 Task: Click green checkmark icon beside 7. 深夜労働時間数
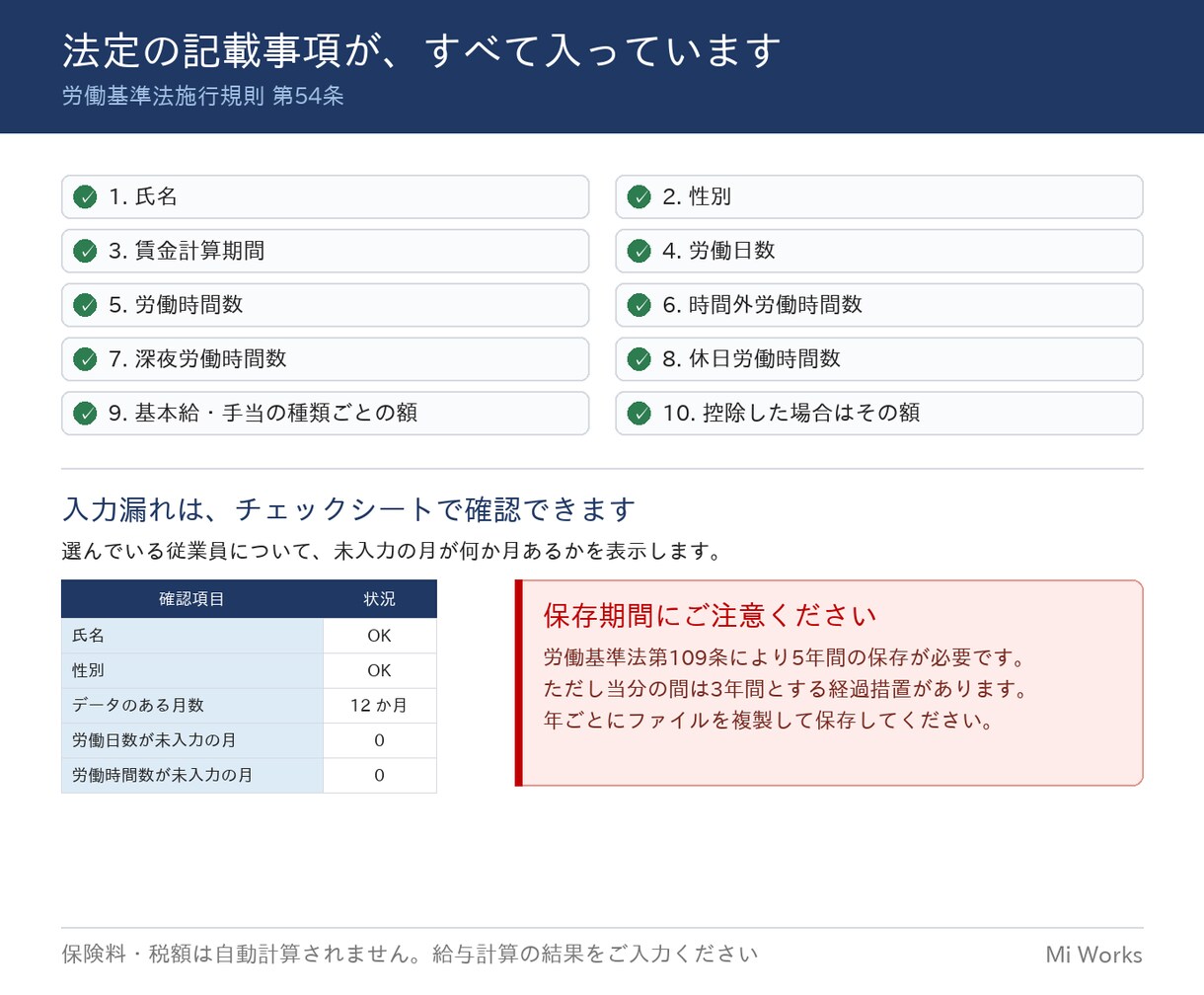click(x=86, y=358)
